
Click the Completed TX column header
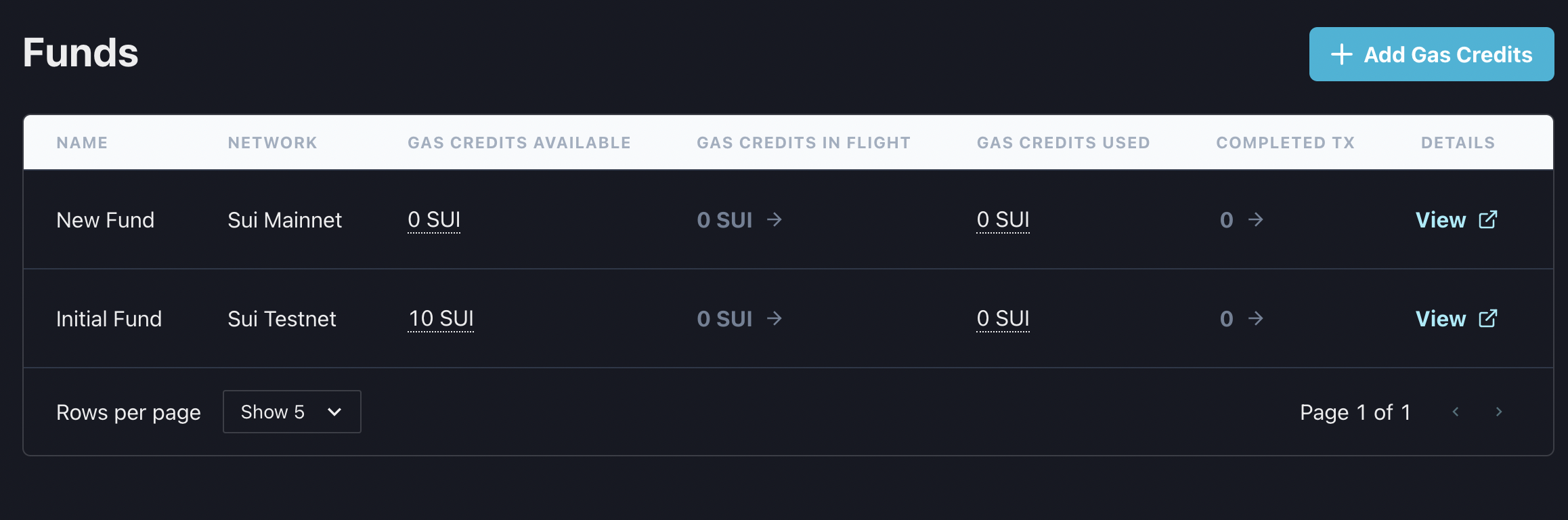pyautogui.click(x=1285, y=143)
